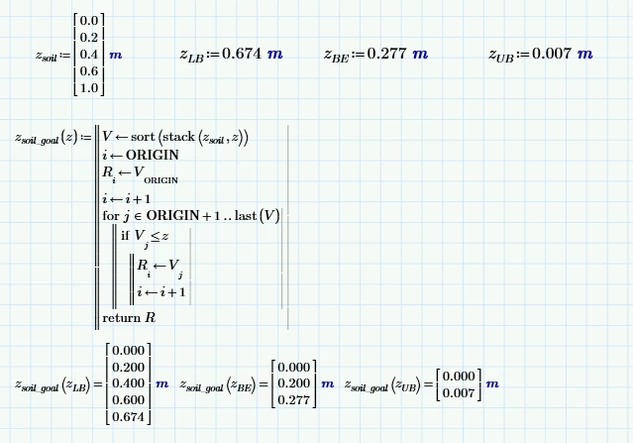Click the 0.277 value of z_BE
This screenshot has height=443, width=633.
click(387, 53)
